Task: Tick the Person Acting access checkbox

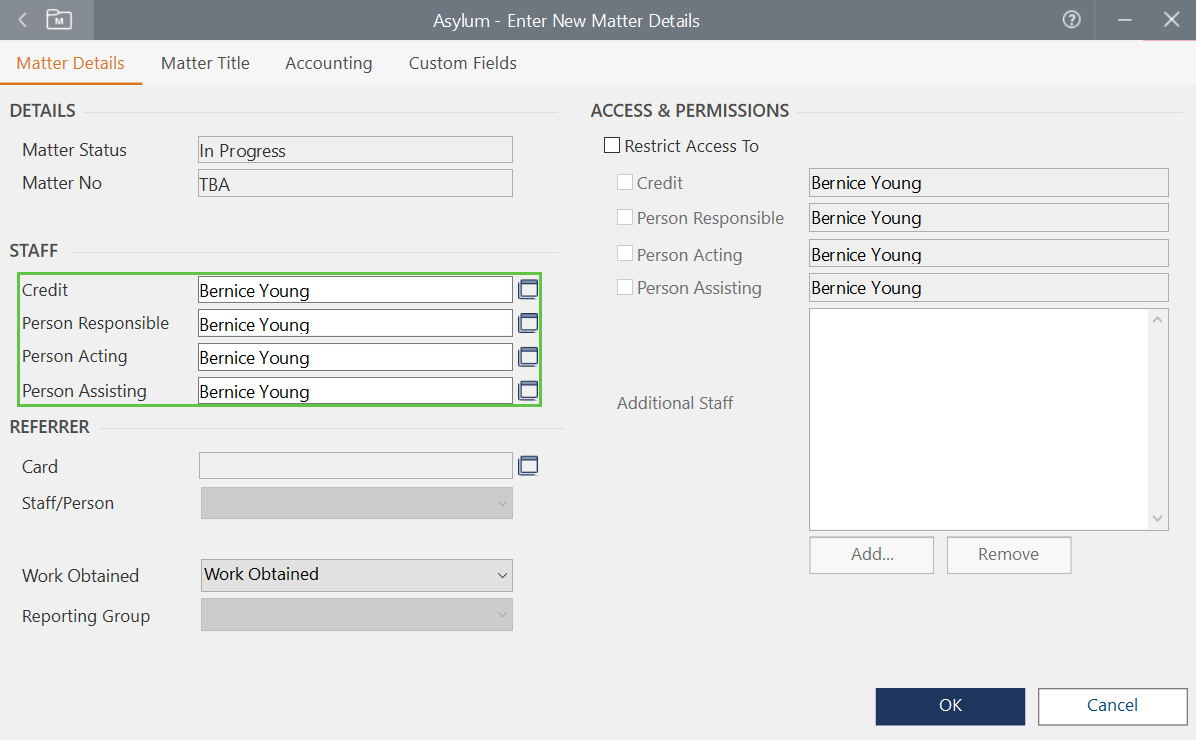Action: click(625, 254)
